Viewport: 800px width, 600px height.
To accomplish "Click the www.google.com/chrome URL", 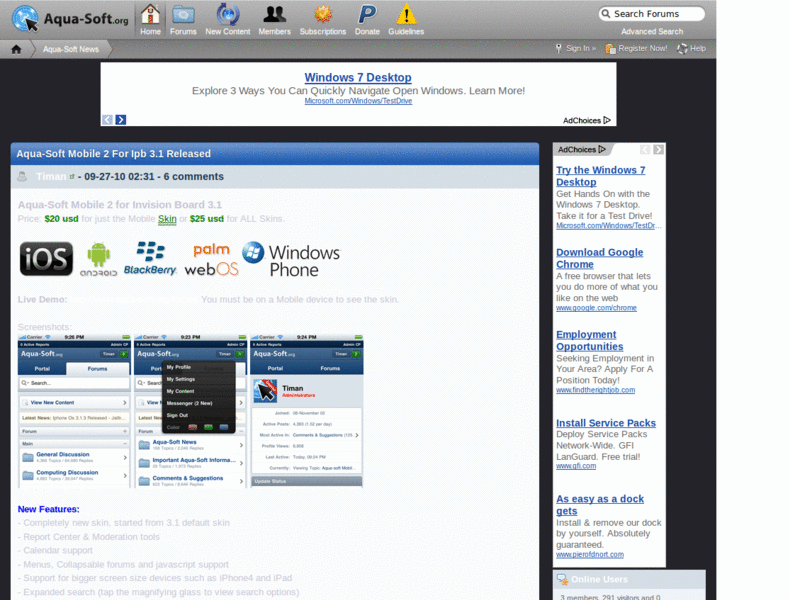I will click(596, 308).
